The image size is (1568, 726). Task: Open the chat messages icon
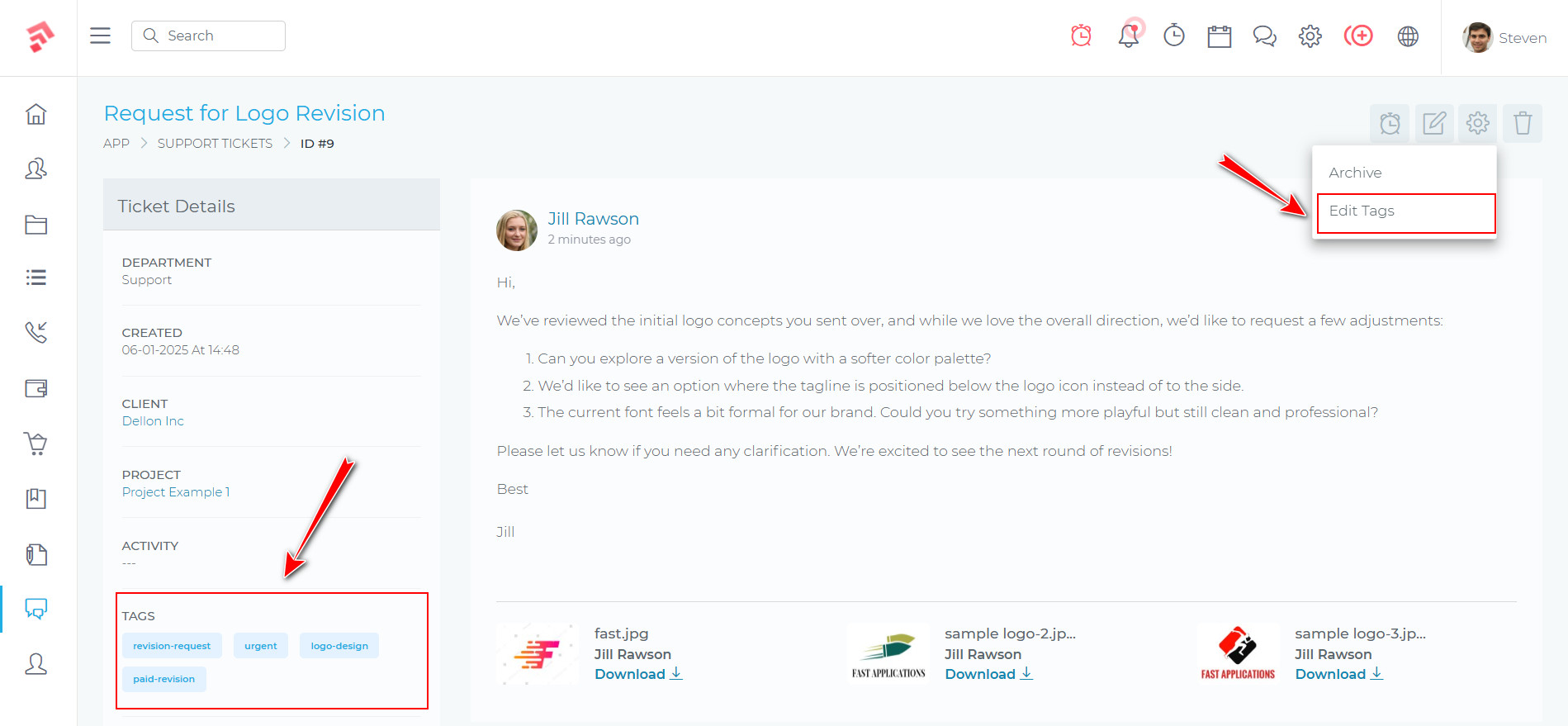[x=1264, y=36]
